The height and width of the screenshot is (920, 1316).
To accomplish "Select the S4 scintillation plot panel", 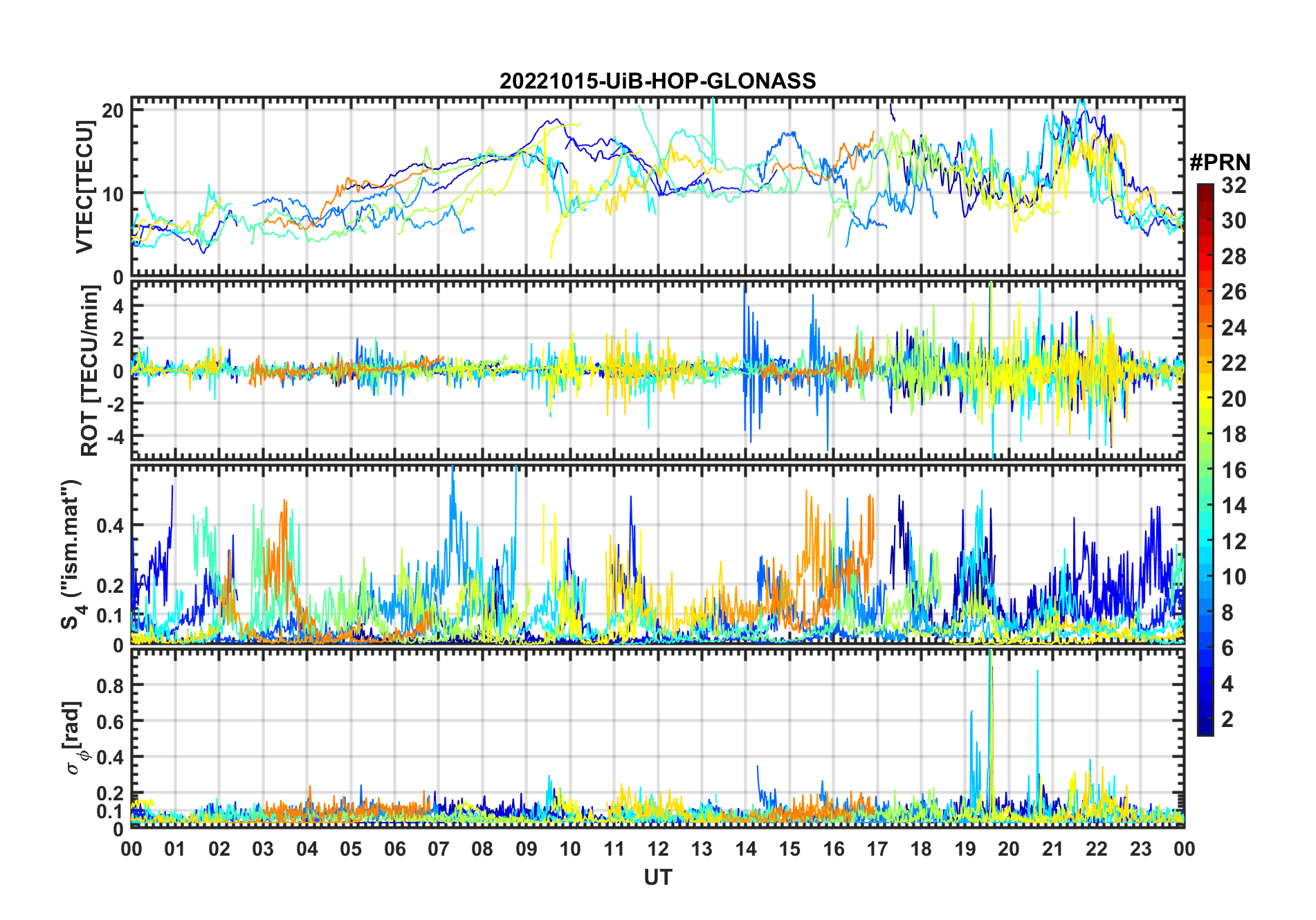I will (658, 555).
